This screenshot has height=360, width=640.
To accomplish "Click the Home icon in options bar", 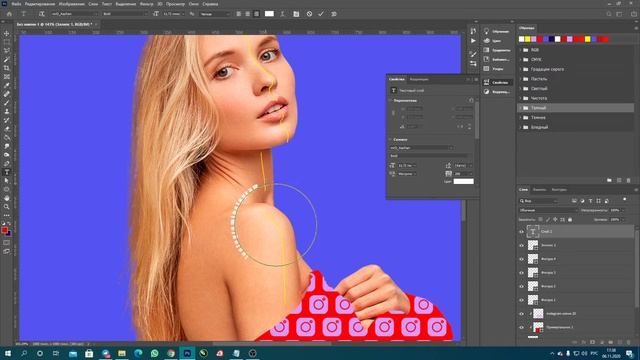I will (x=9, y=14).
